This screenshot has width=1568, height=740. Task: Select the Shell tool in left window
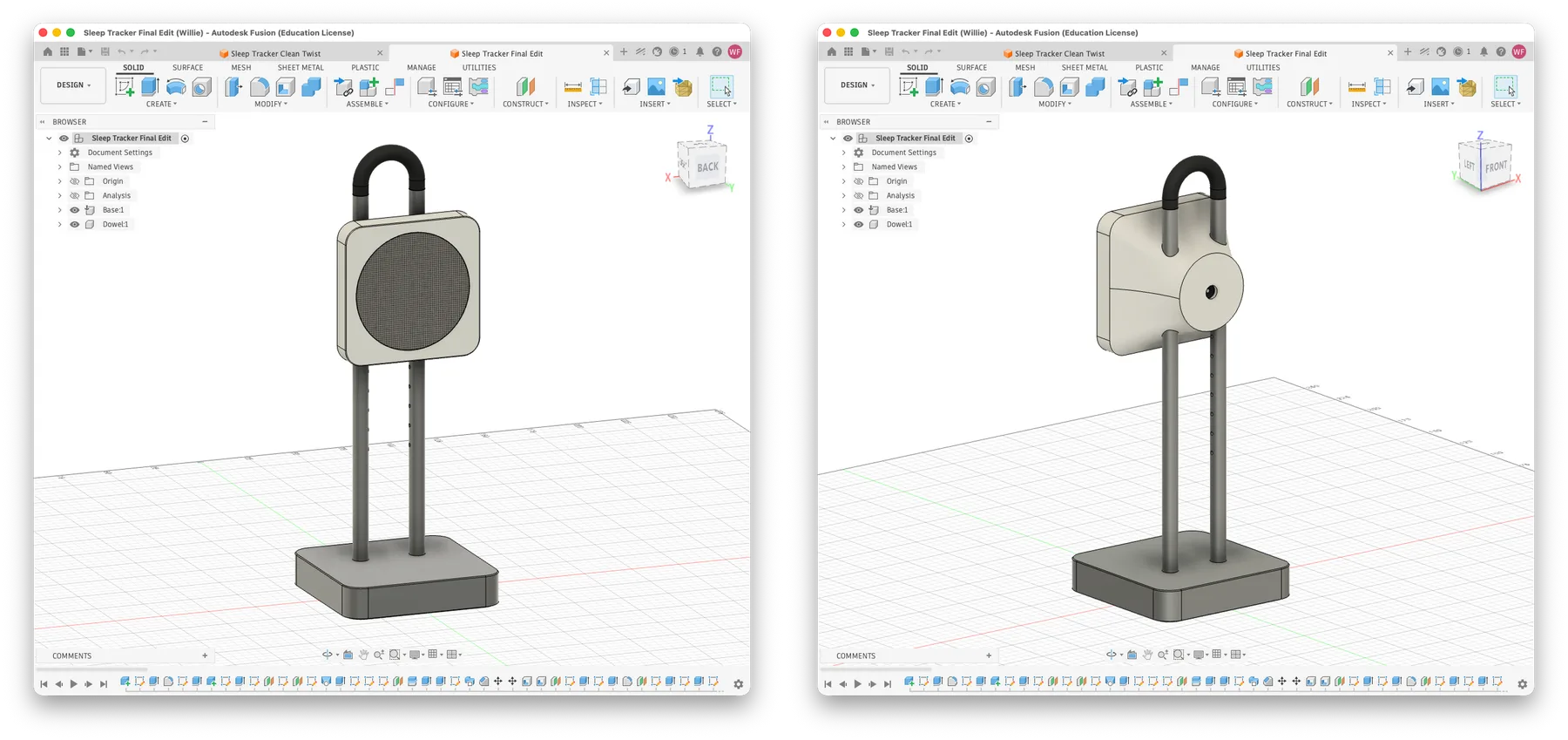[x=286, y=86]
